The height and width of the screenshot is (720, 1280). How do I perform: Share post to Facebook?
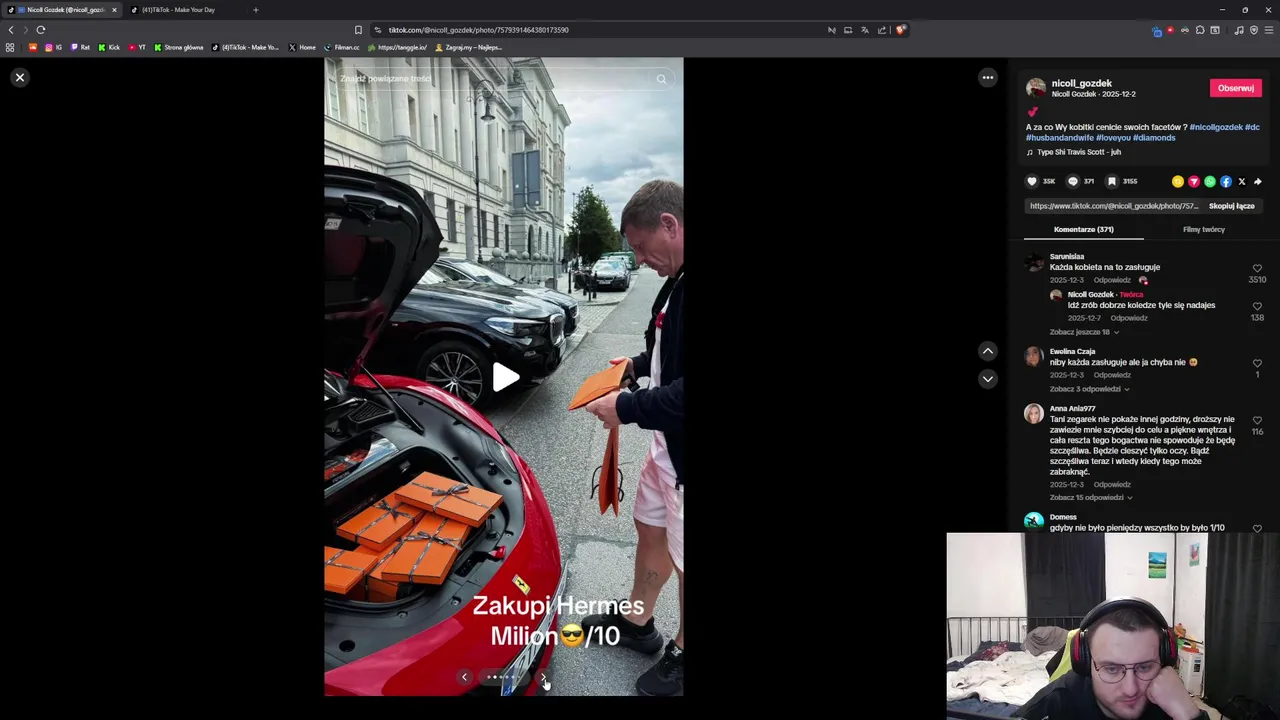point(1226,181)
